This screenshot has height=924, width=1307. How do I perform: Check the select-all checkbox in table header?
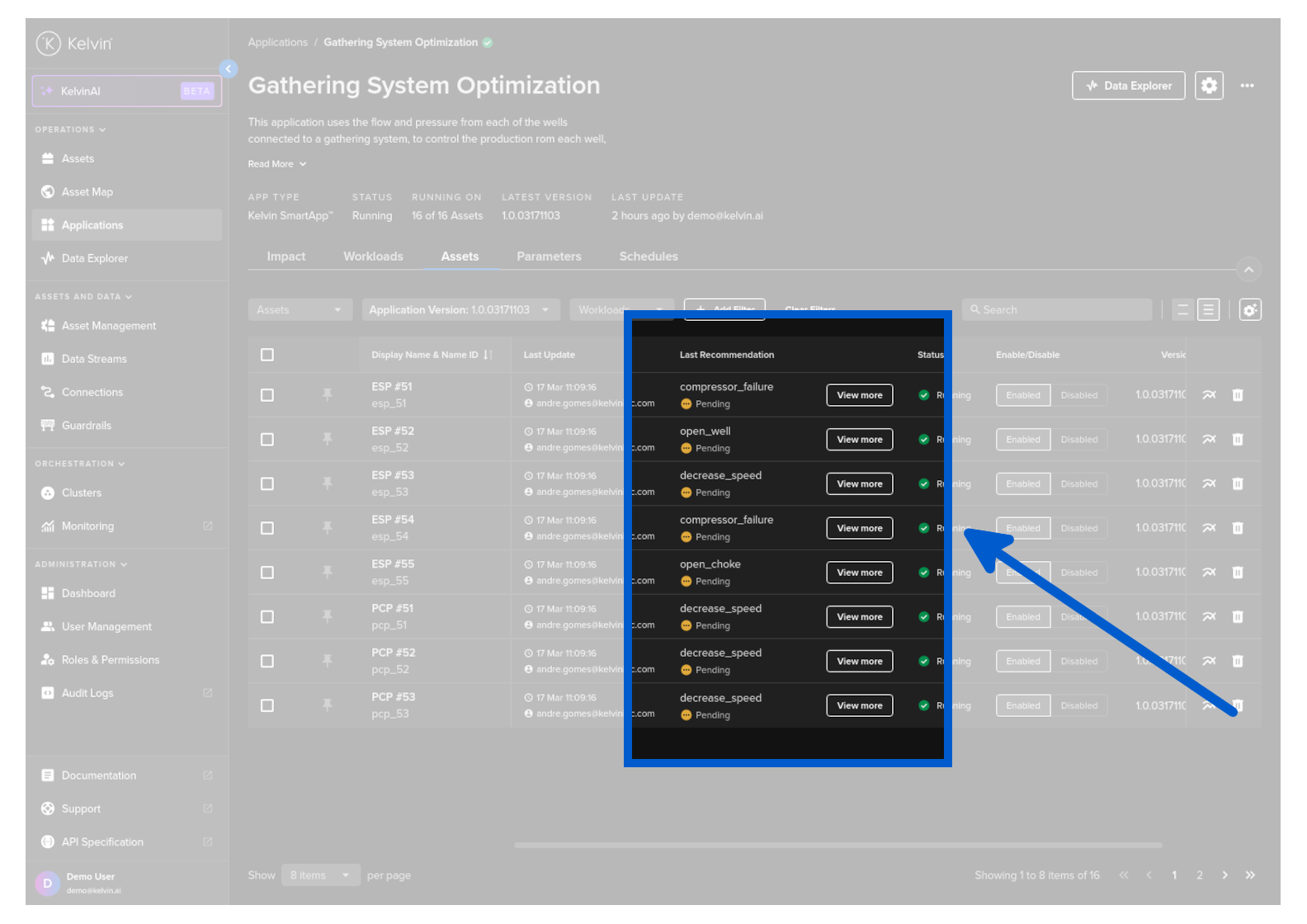coord(267,355)
